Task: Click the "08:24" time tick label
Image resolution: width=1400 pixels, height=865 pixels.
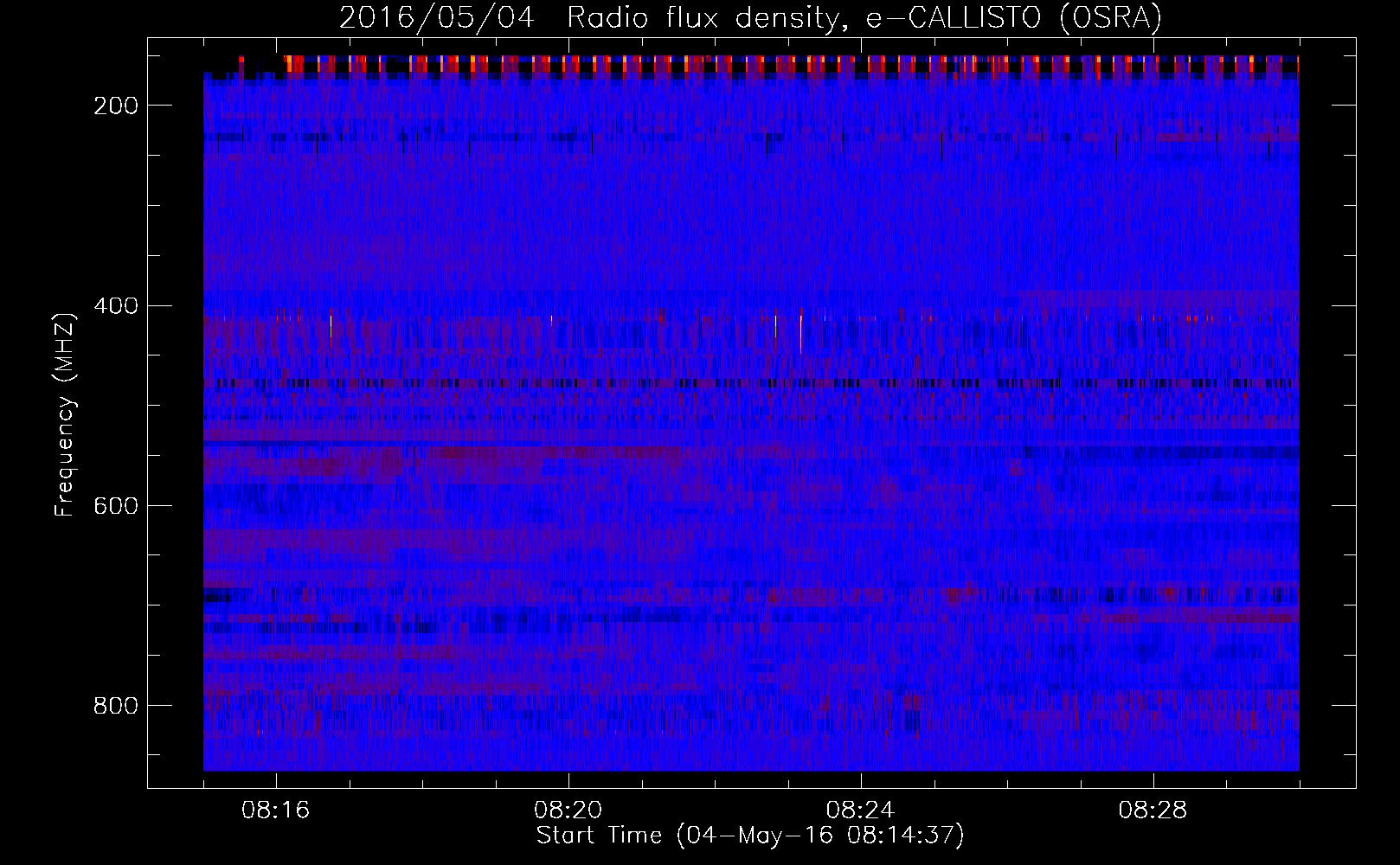Action: [861, 811]
